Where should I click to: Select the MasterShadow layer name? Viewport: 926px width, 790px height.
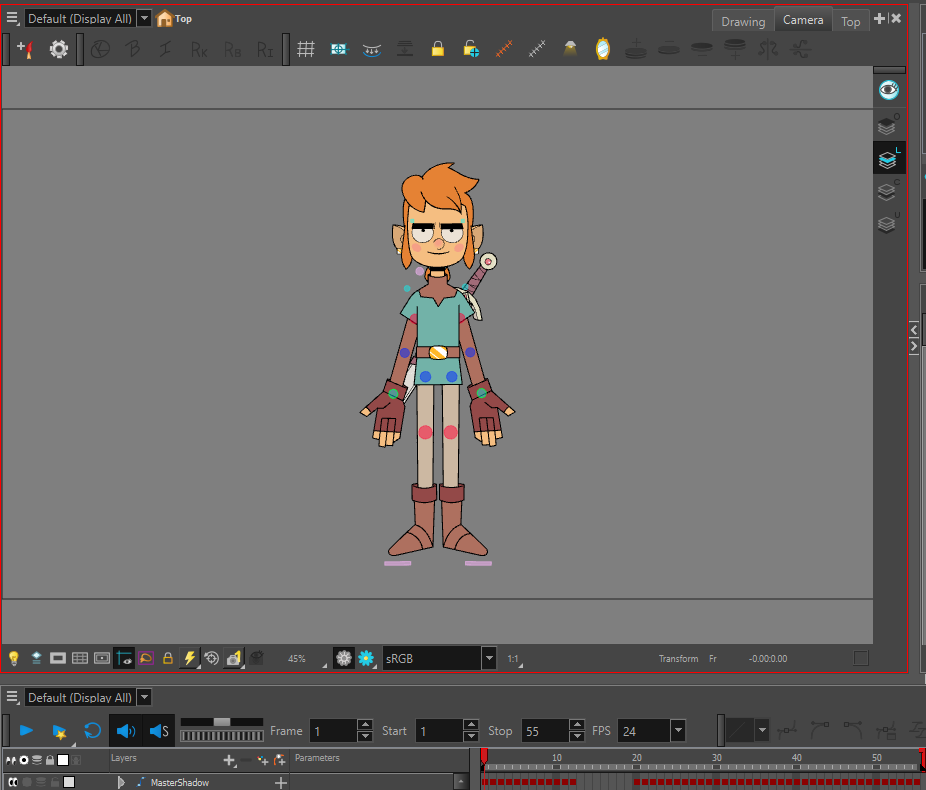point(180,782)
